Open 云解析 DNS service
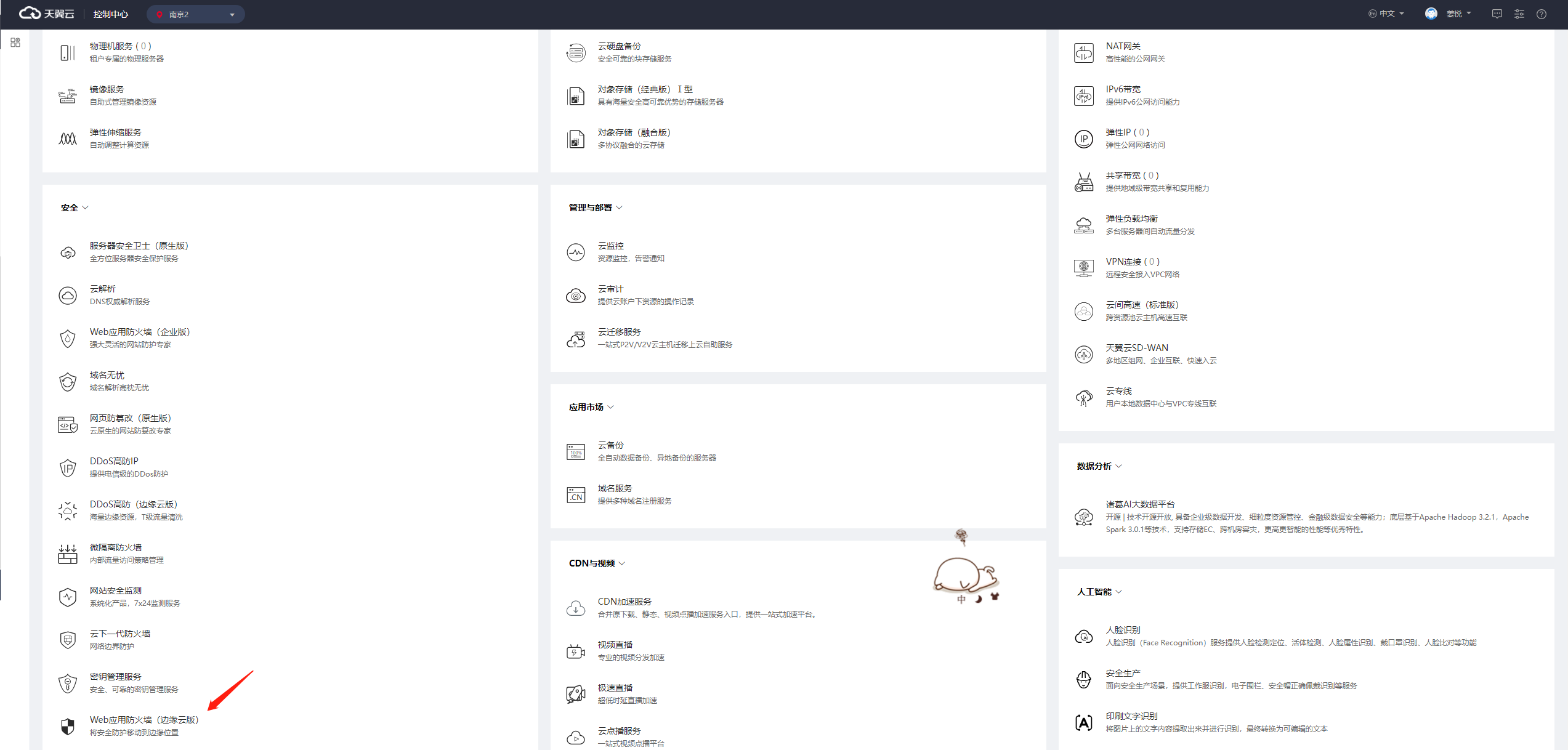Image resolution: width=1568 pixels, height=750 pixels. (x=103, y=289)
